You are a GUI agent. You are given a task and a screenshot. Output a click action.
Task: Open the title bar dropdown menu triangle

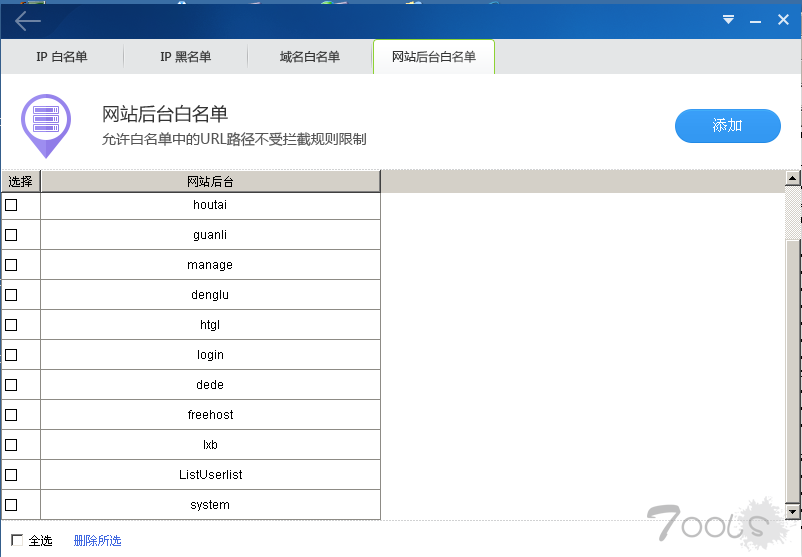(728, 20)
